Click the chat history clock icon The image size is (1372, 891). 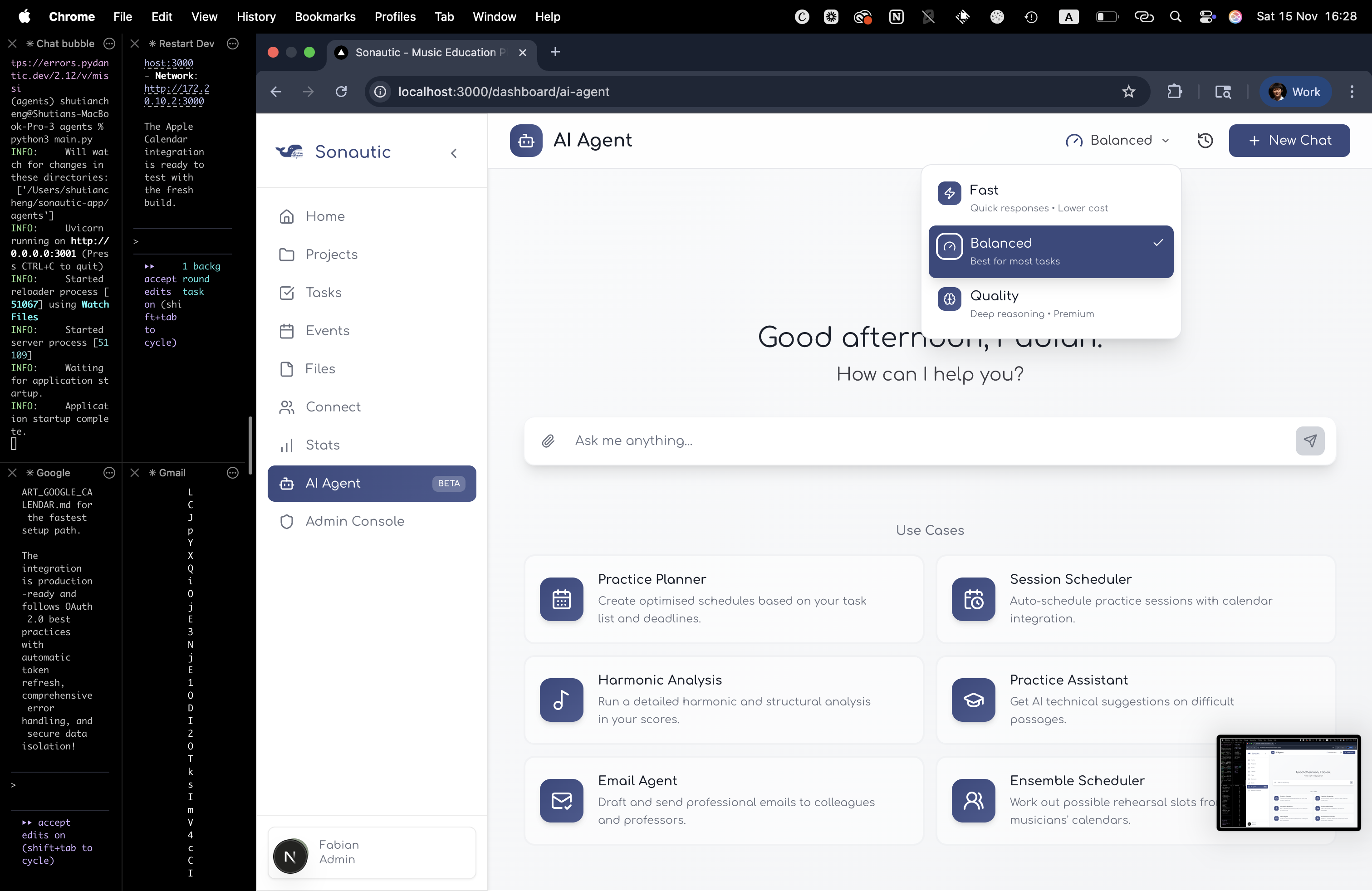(1205, 141)
